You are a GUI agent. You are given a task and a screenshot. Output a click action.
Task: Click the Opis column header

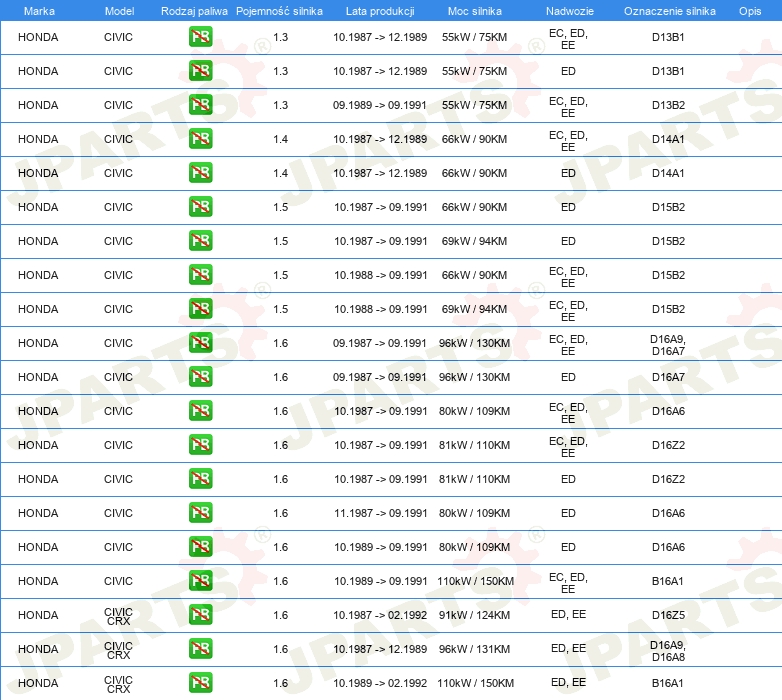750,11
